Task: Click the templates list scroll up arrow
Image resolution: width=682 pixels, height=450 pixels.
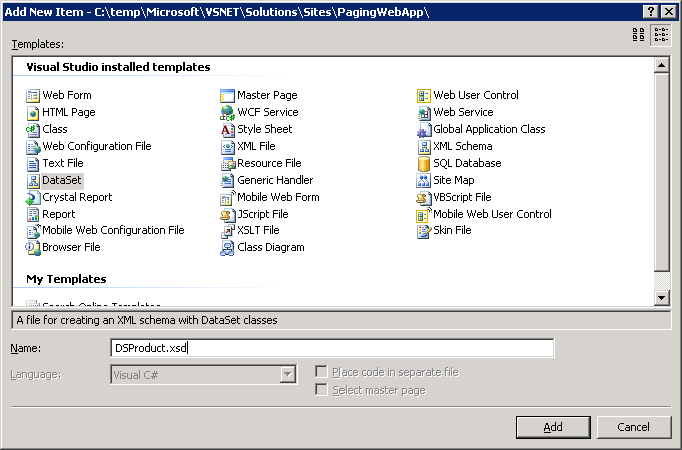Action: click(662, 66)
